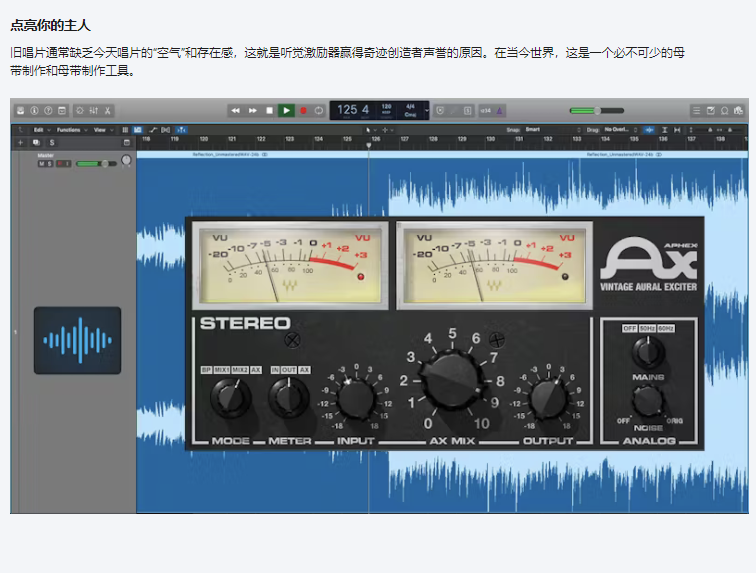Click the horizontal auto zoom icon
756x573 pixels.
(677, 130)
